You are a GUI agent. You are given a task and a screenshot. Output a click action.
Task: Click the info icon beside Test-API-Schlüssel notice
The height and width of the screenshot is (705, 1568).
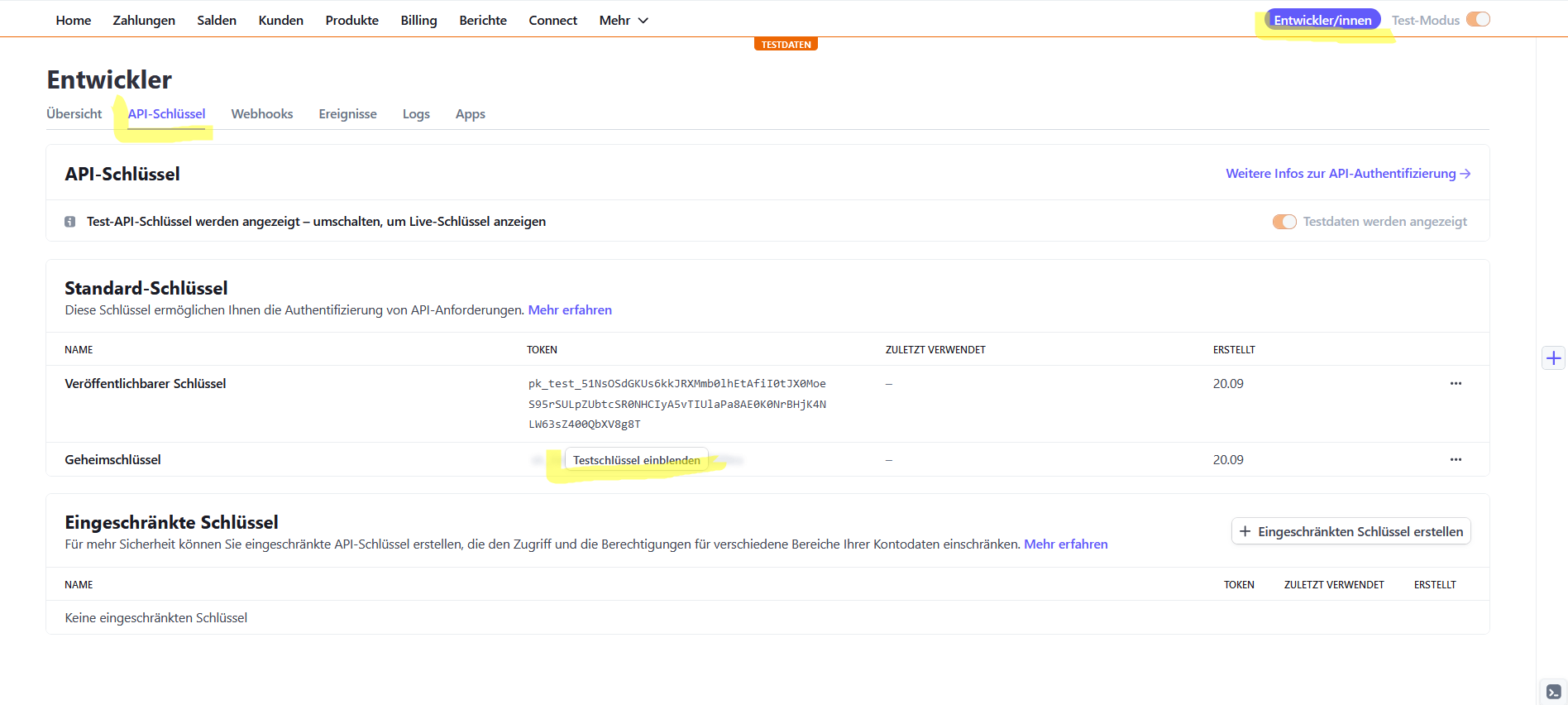(x=70, y=222)
